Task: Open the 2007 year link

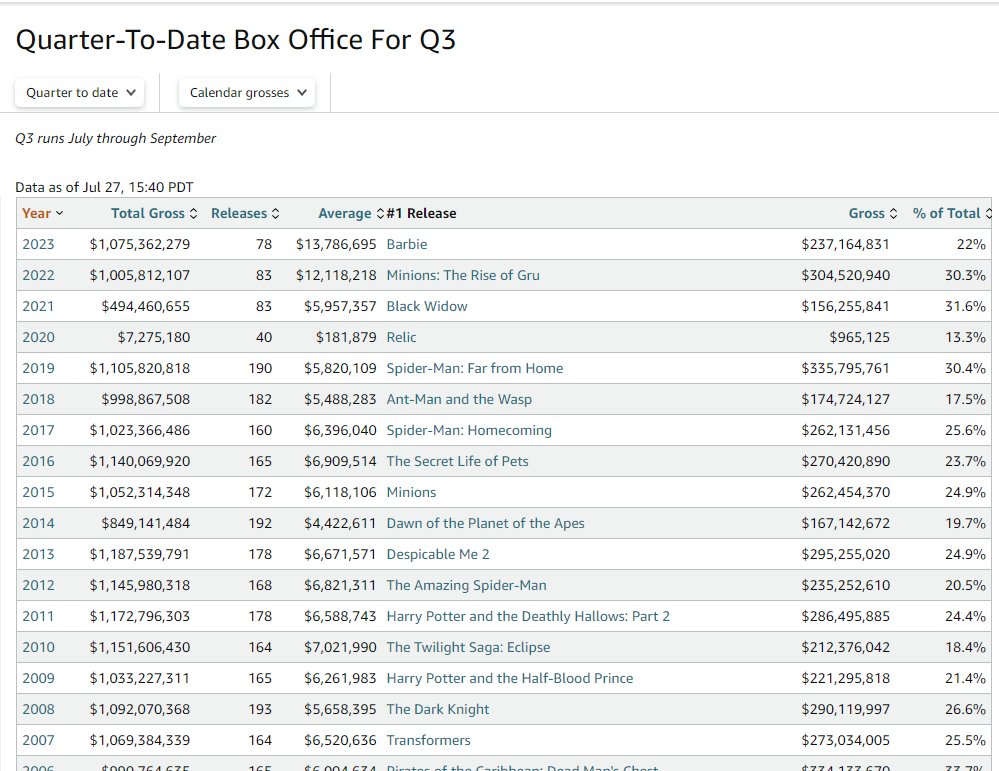Action: 38,740
